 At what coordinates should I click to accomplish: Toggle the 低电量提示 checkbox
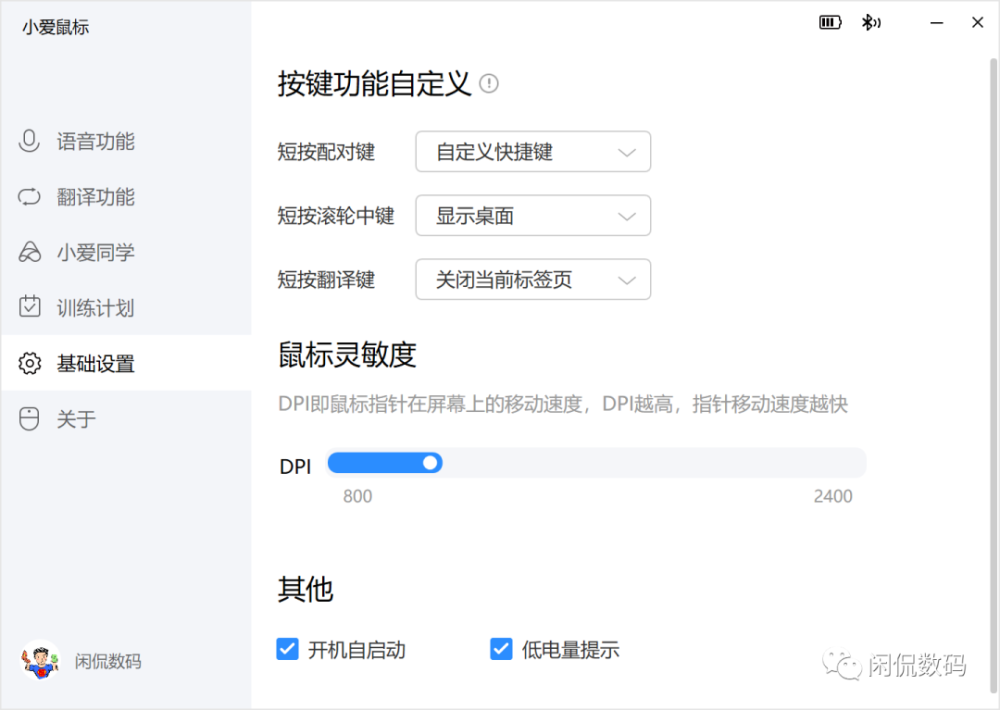[501, 649]
